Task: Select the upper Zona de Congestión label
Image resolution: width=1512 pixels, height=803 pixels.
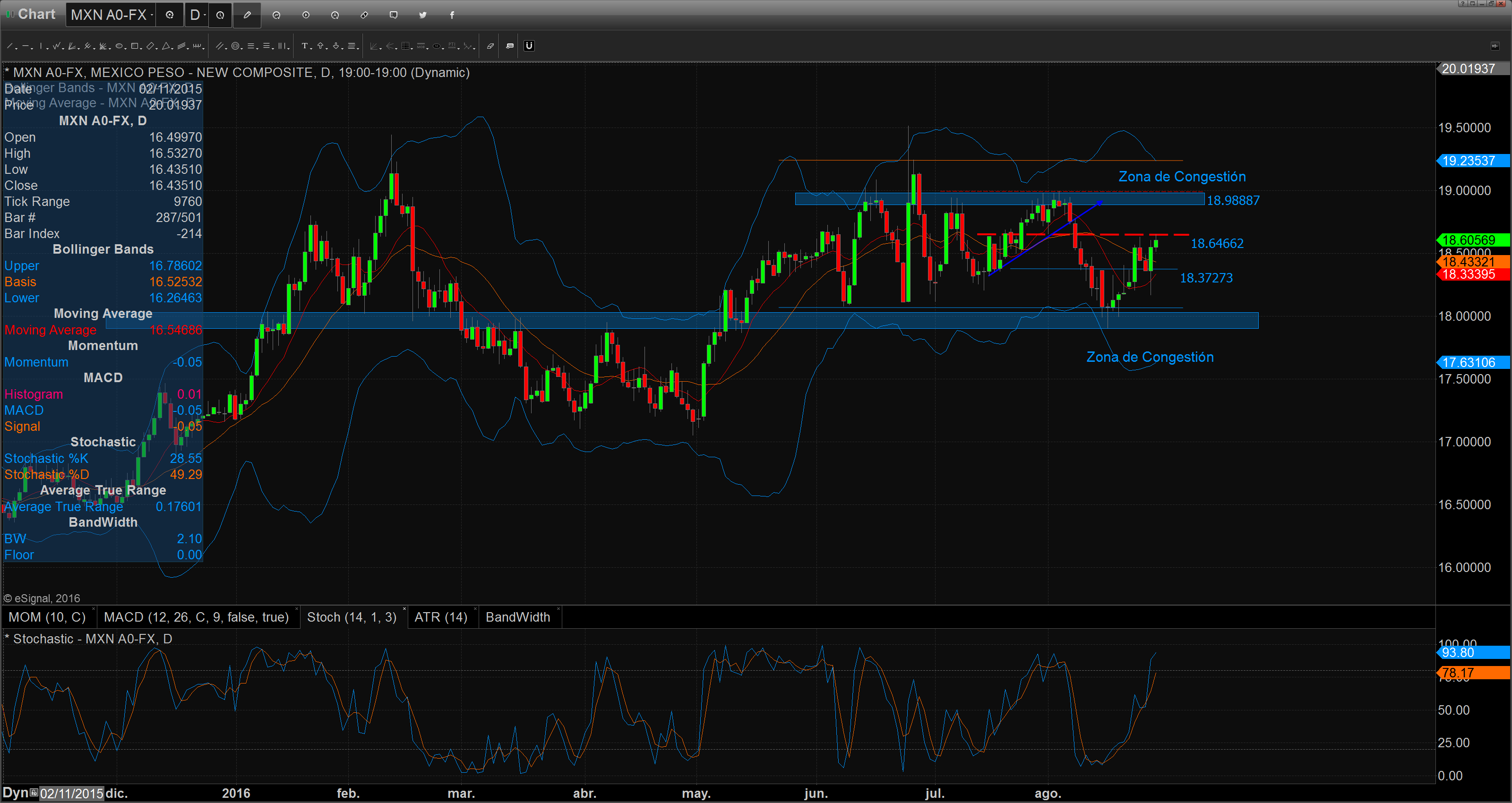Action: coord(1182,177)
